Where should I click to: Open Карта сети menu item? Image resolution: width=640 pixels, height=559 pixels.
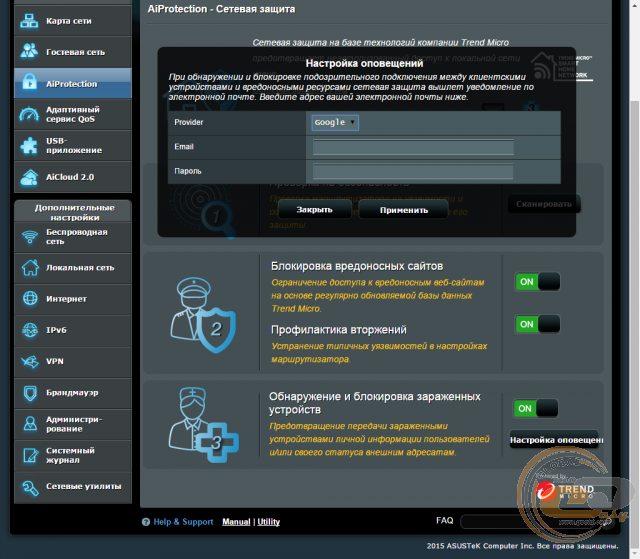coord(73,21)
